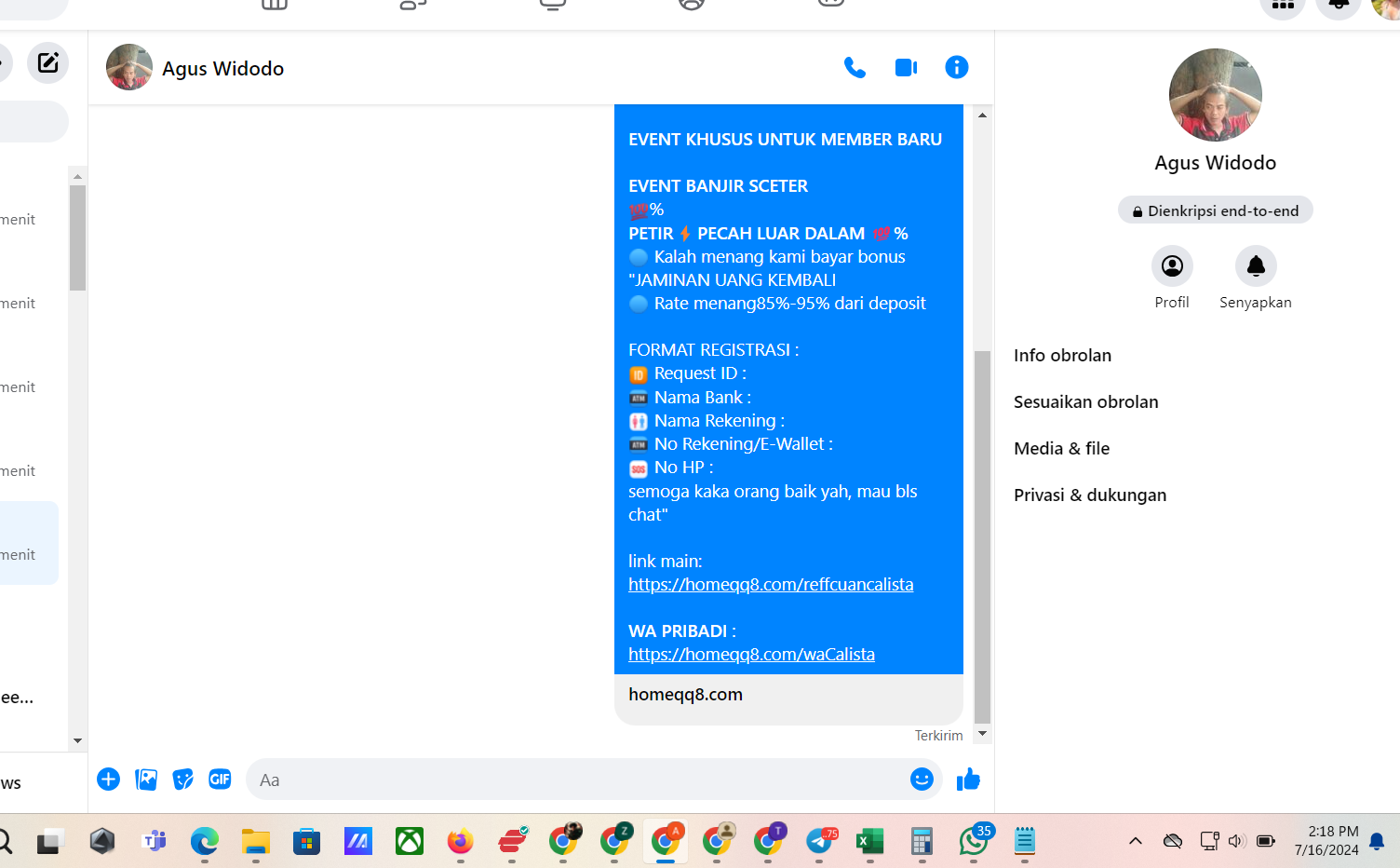Click the chat scrollbar up arrow
Screen dimensions: 1400x868
coord(982,115)
